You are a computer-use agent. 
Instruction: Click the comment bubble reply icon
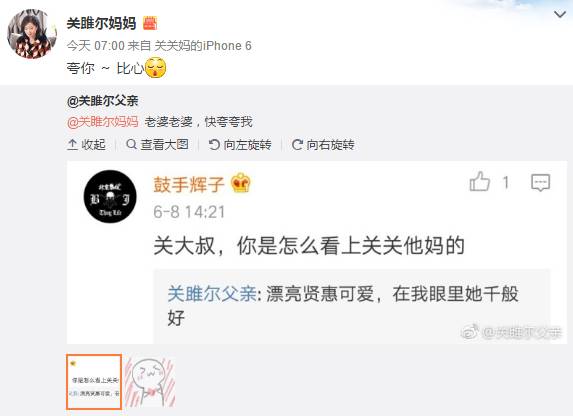tap(540, 182)
